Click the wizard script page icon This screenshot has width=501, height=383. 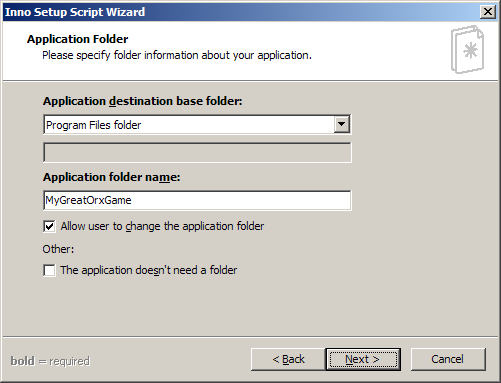pyautogui.click(x=467, y=49)
